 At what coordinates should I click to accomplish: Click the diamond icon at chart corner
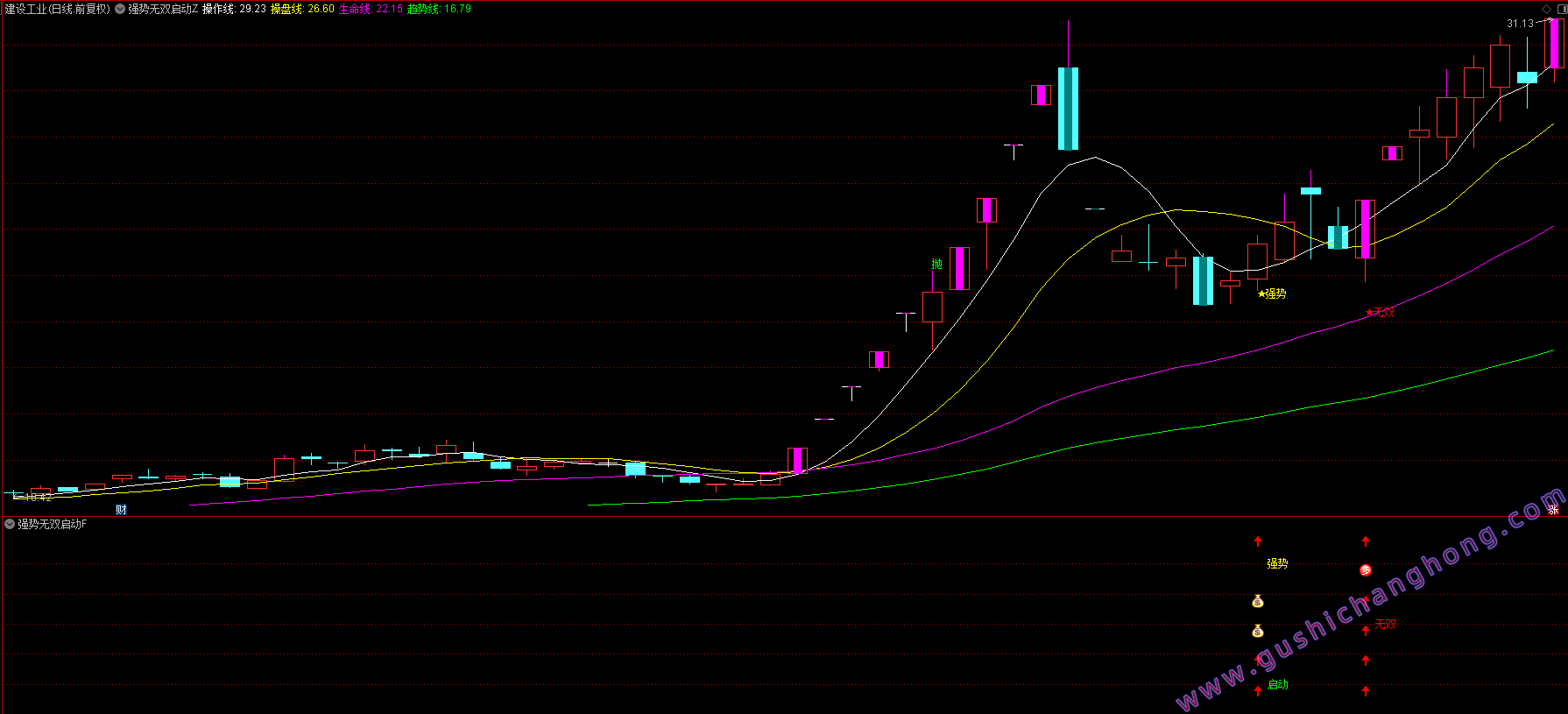click(x=1546, y=9)
